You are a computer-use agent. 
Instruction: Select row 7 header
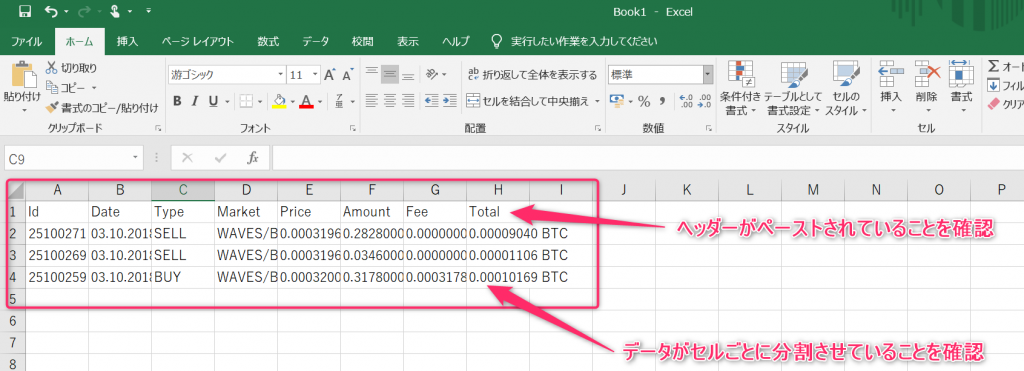point(12,342)
